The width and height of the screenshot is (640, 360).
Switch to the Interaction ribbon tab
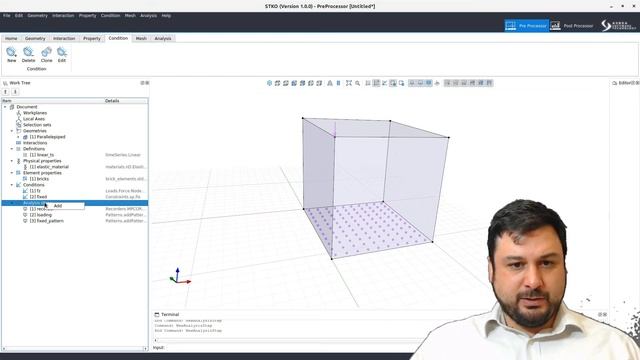point(64,38)
